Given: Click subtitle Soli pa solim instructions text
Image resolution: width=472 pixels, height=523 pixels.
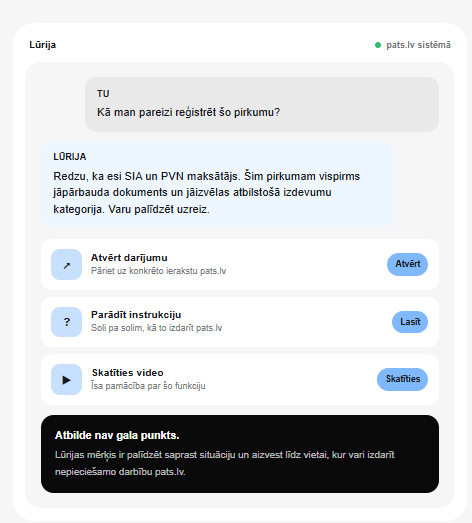Looking at the screenshot, I should point(156,328).
